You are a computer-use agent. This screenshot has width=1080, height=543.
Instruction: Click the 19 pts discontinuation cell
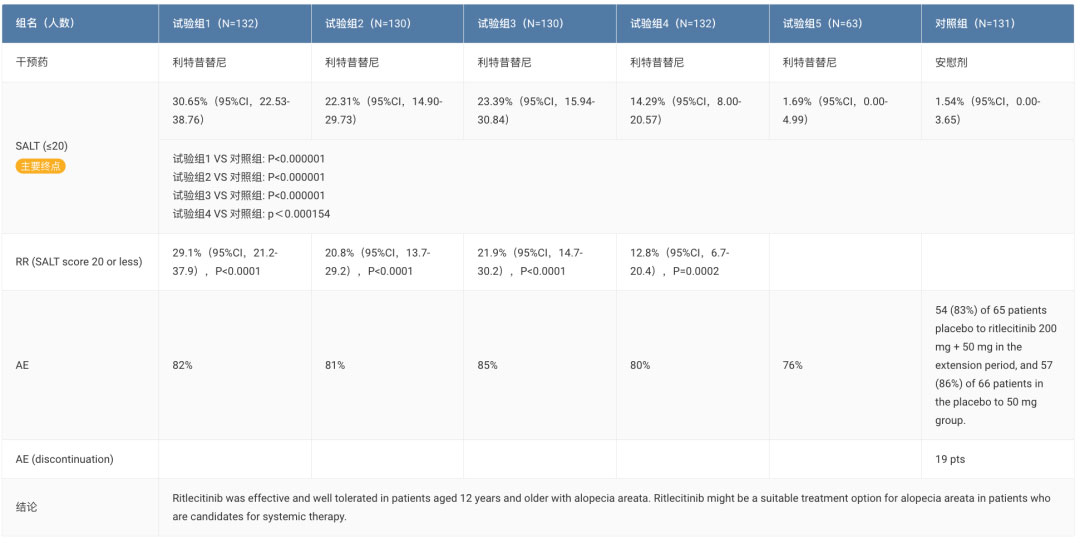tap(951, 459)
